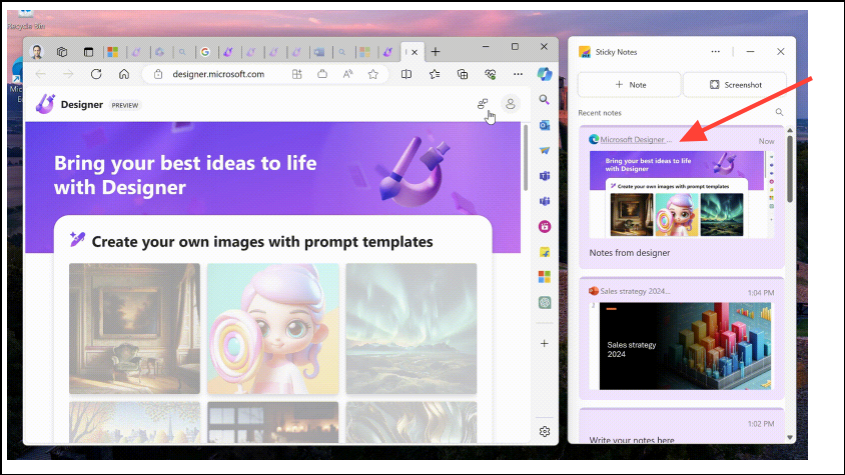
Task: Open the tab actions menu icon
Action: click(x=88, y=52)
